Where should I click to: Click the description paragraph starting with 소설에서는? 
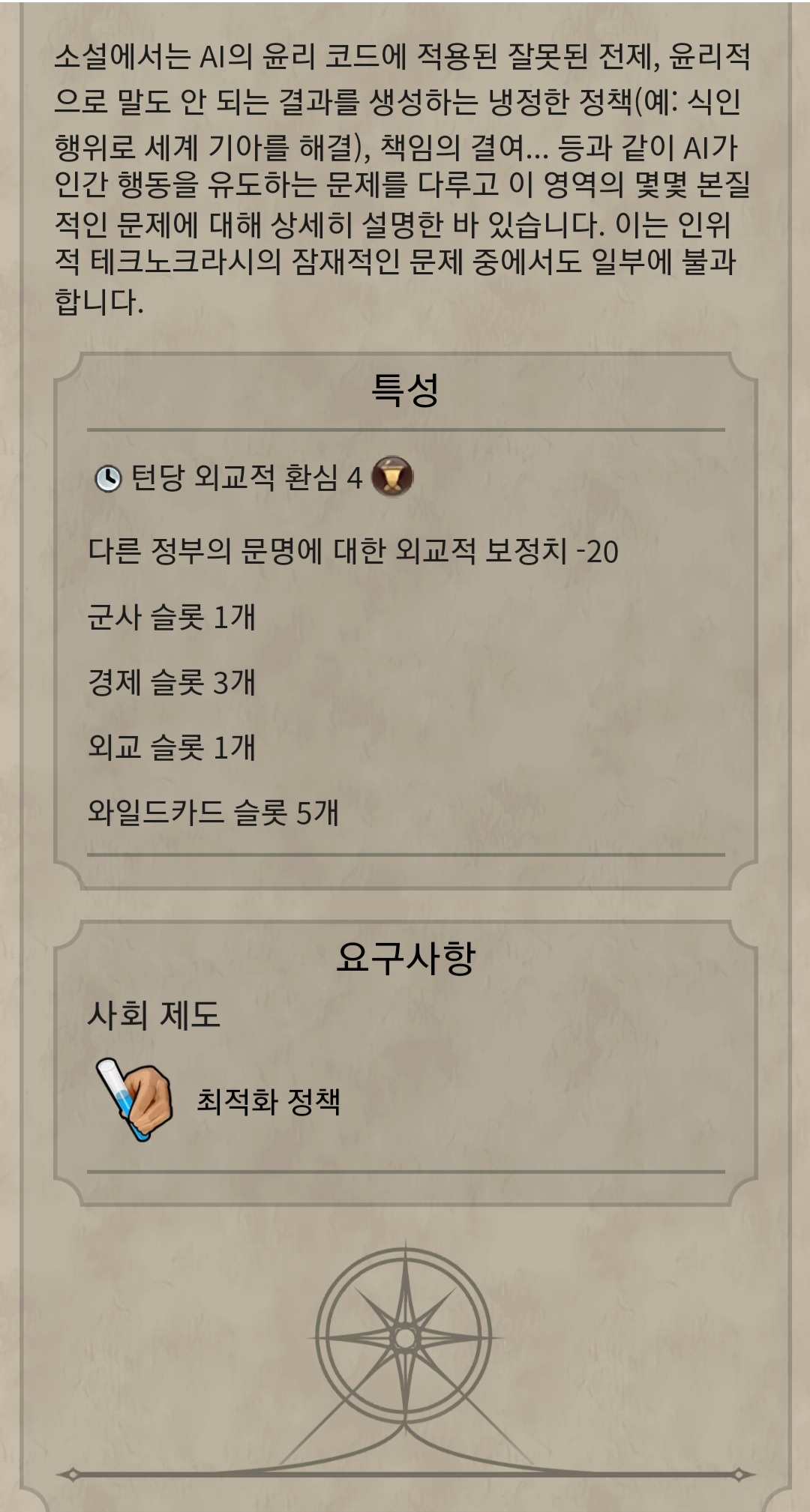[403, 178]
